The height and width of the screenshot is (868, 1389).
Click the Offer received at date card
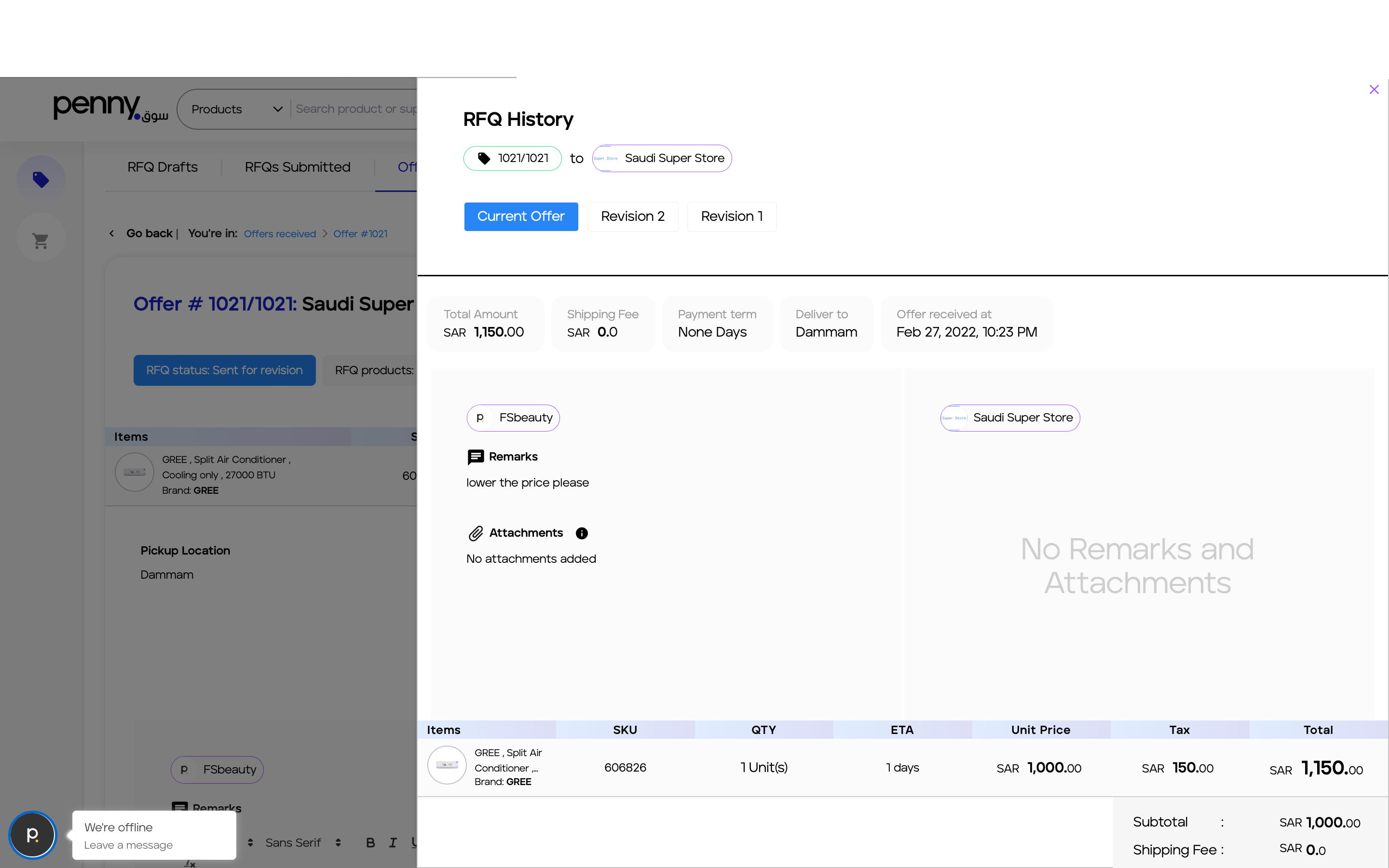pyautogui.click(x=967, y=324)
